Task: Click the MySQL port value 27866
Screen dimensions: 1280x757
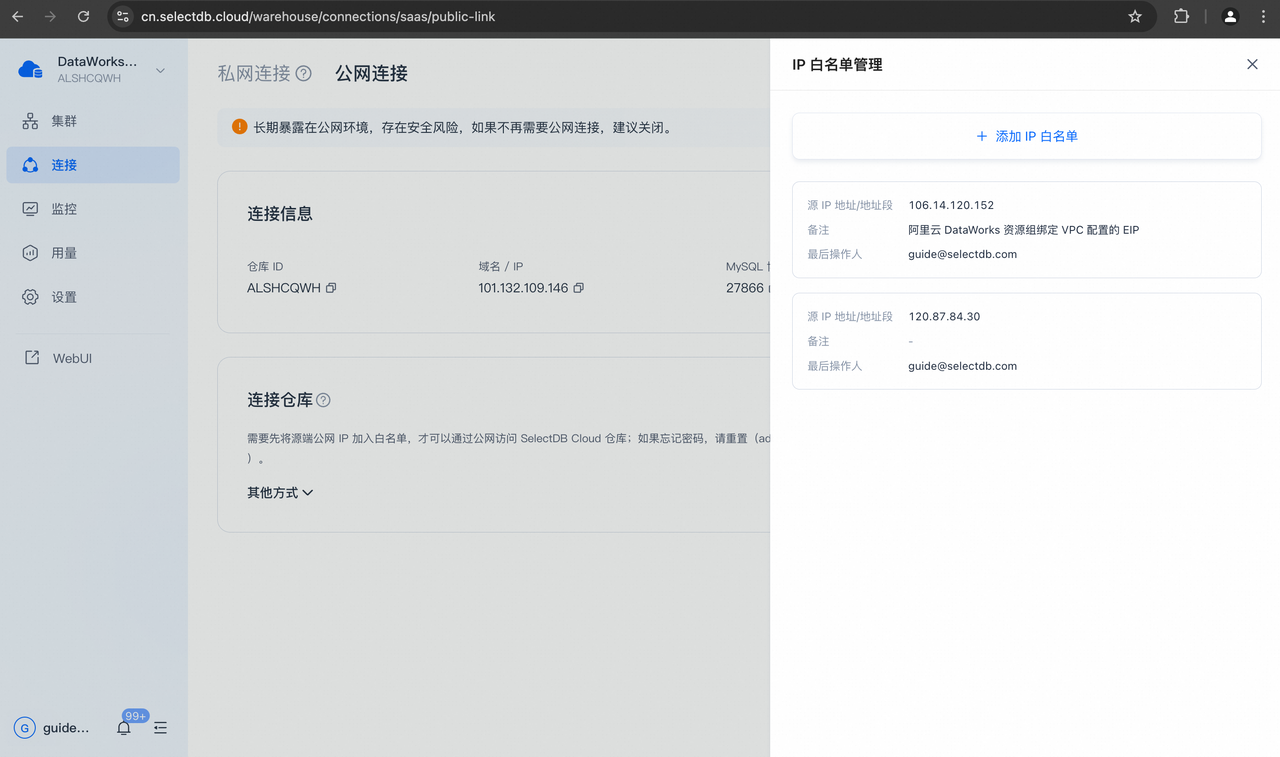Action: tap(745, 288)
